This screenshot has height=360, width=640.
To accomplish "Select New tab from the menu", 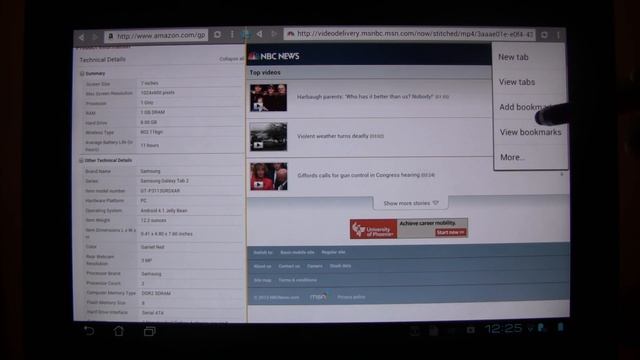I will (513, 57).
